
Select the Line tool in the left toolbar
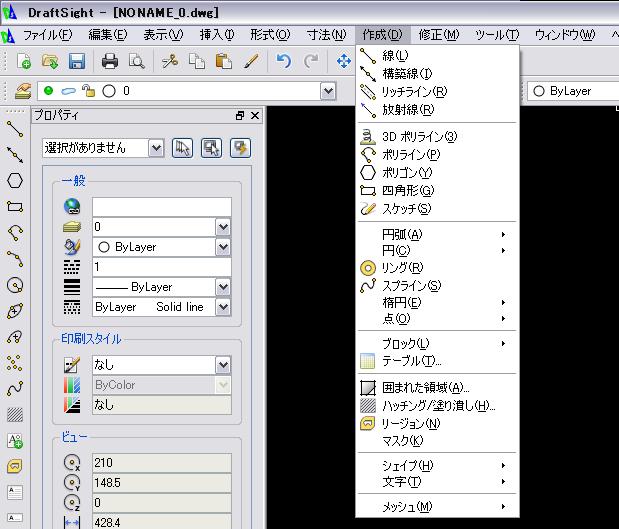coord(15,129)
